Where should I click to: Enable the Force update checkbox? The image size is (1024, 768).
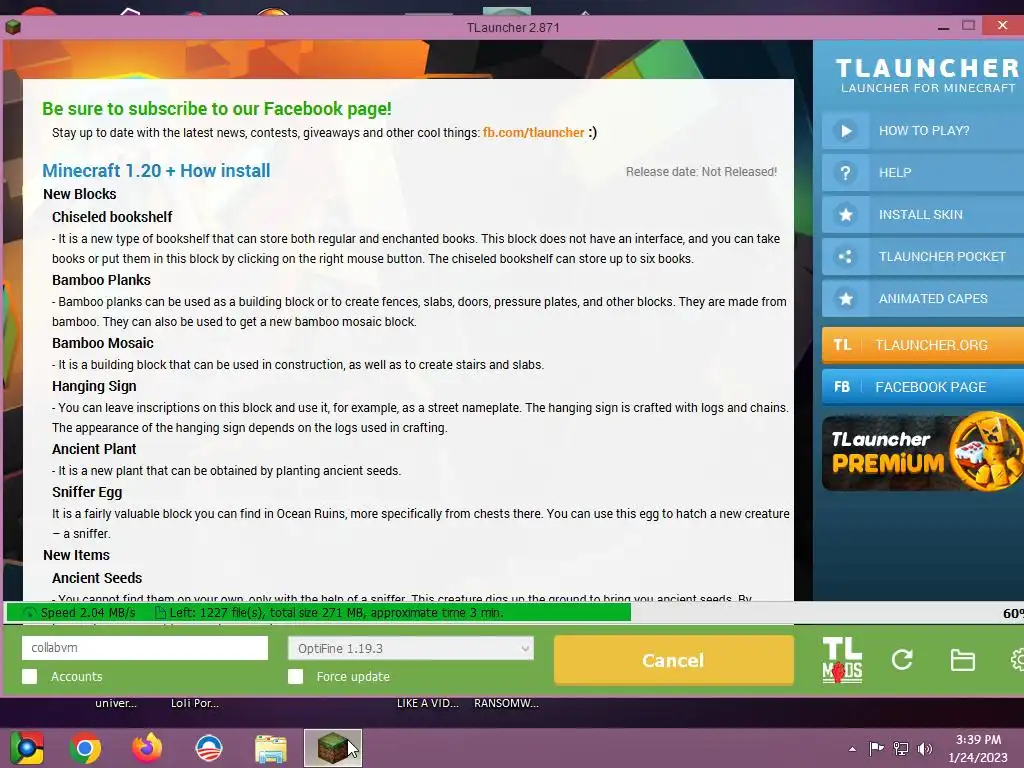[295, 677]
